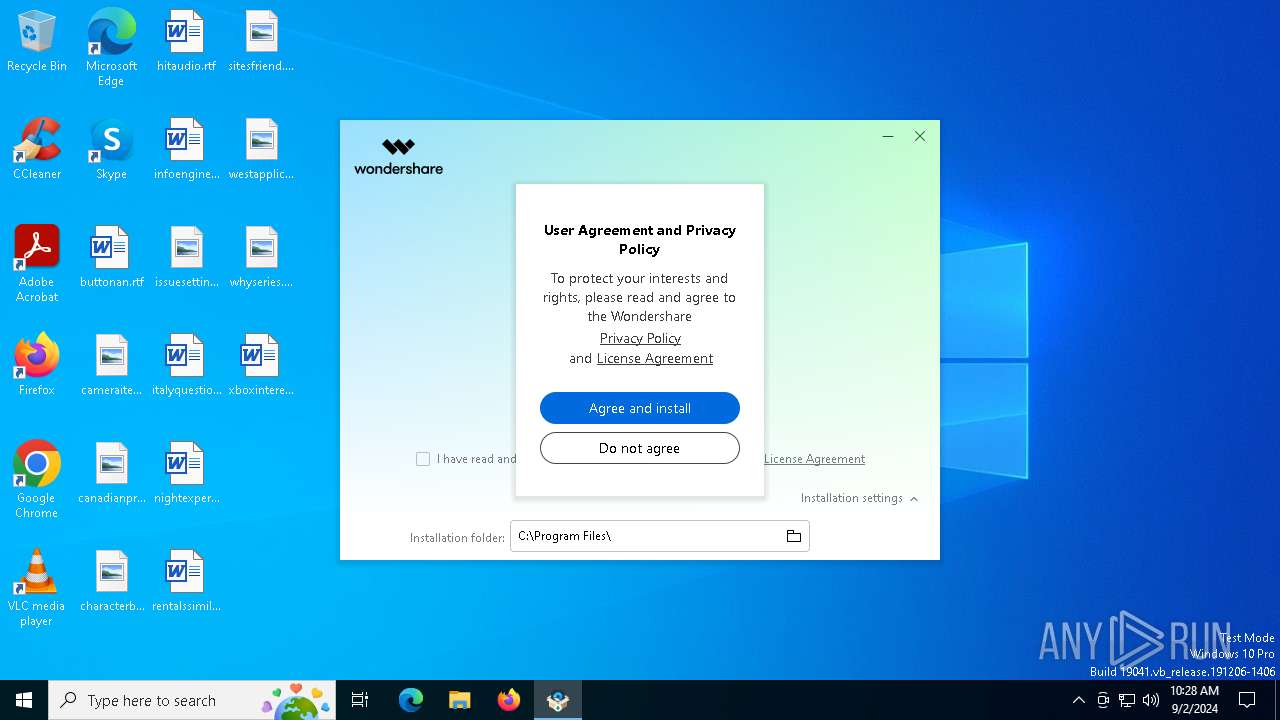Select issuesettin file on desktop

186,258
